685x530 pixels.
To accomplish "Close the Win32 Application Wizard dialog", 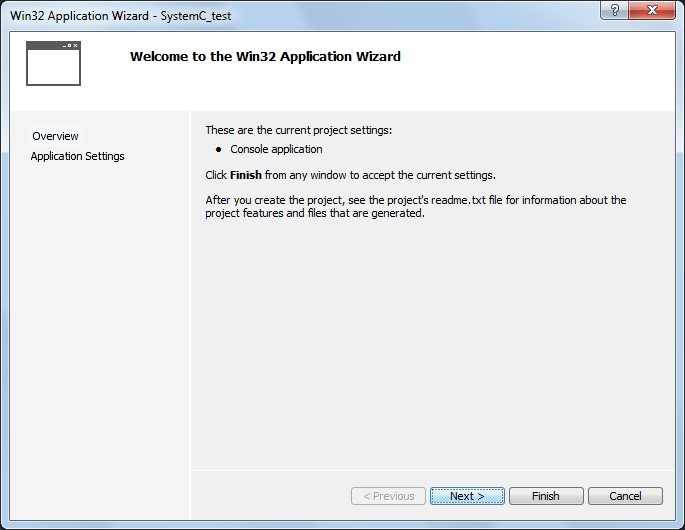I will (x=653, y=9).
